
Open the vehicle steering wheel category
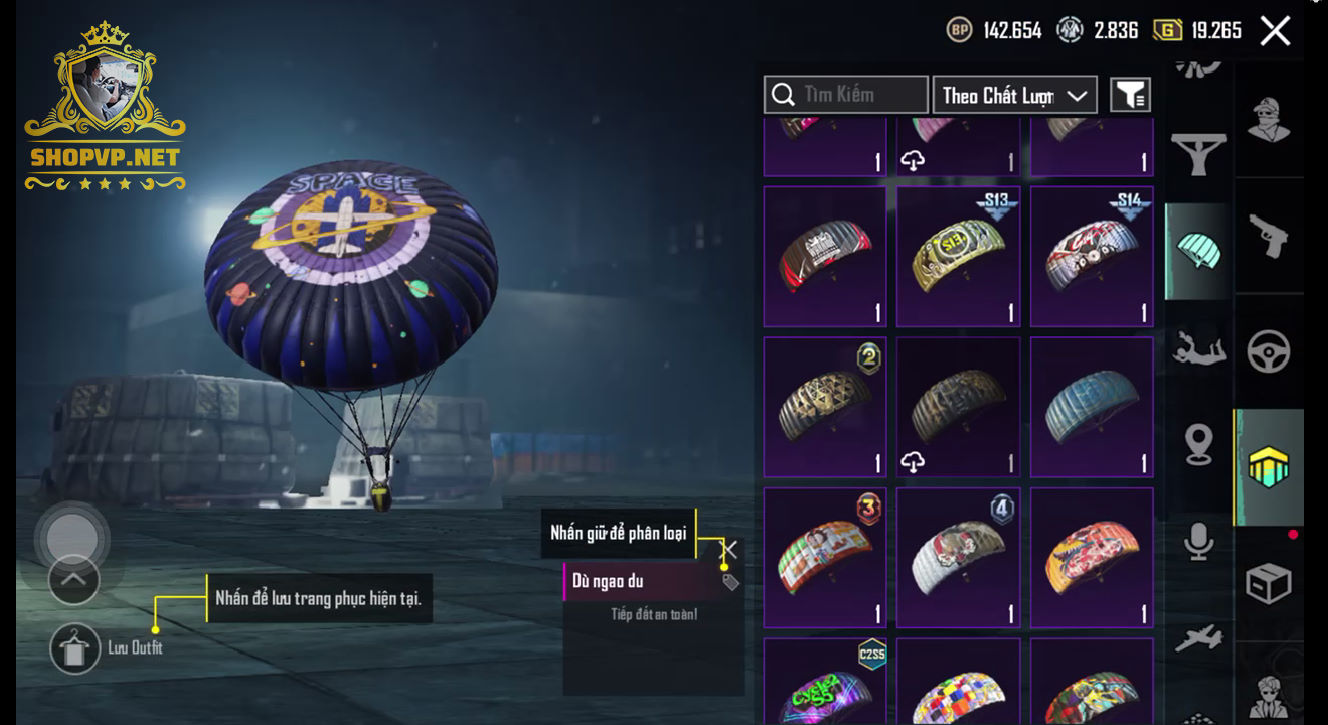pos(1269,352)
